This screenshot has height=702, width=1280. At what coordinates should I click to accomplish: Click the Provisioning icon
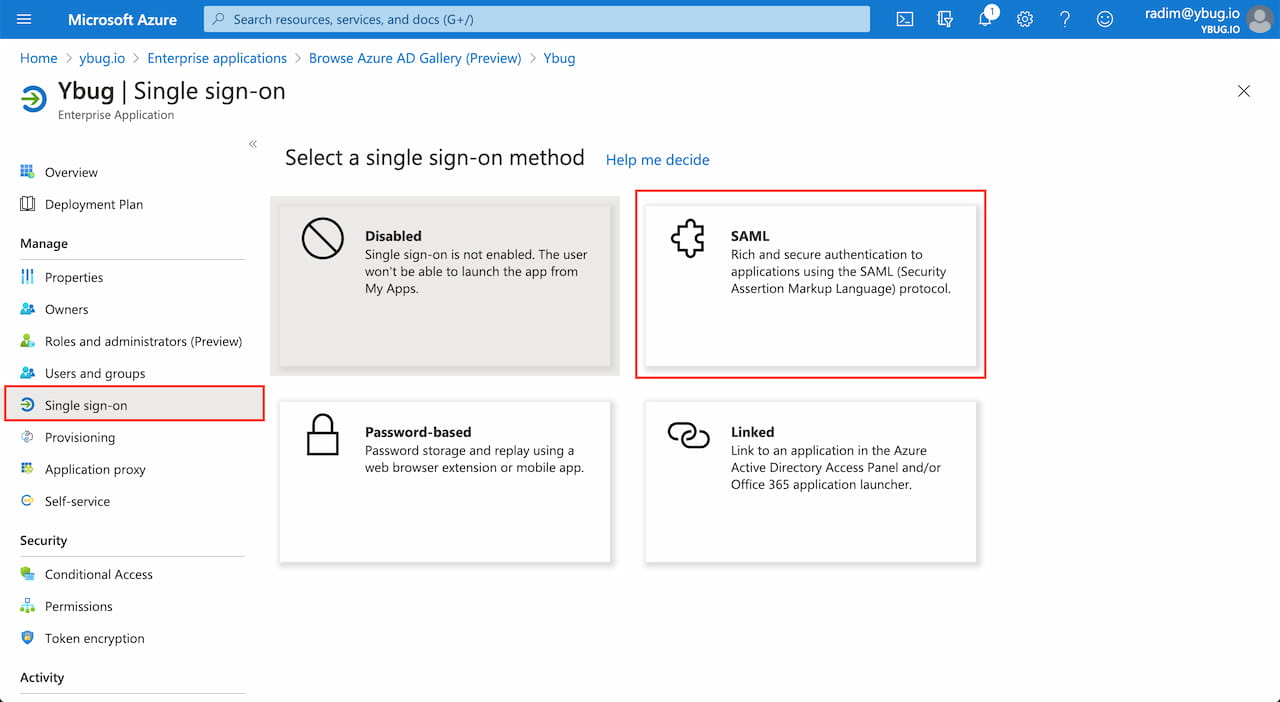pyautogui.click(x=27, y=437)
